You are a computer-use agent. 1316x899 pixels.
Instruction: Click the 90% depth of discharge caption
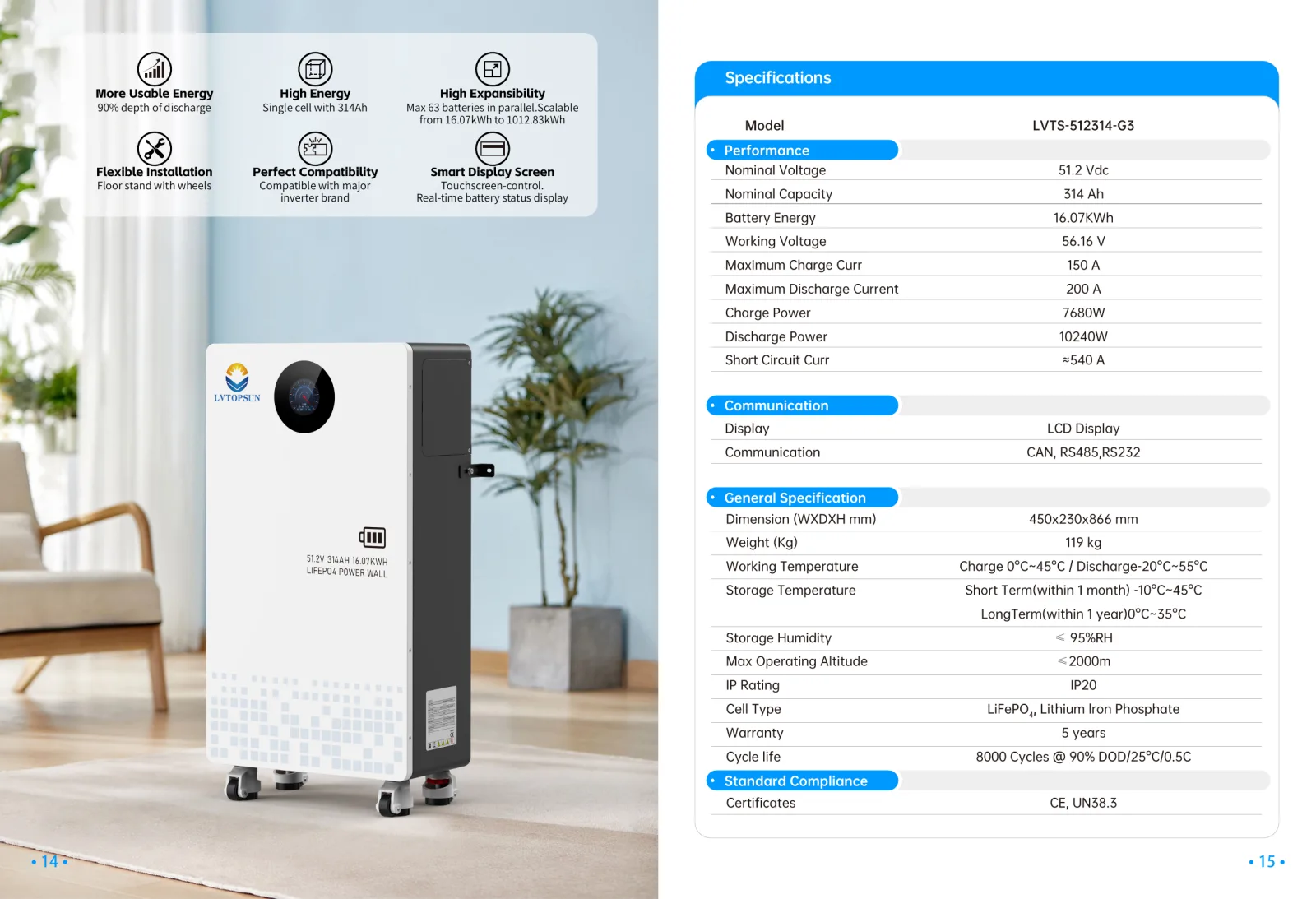(154, 108)
